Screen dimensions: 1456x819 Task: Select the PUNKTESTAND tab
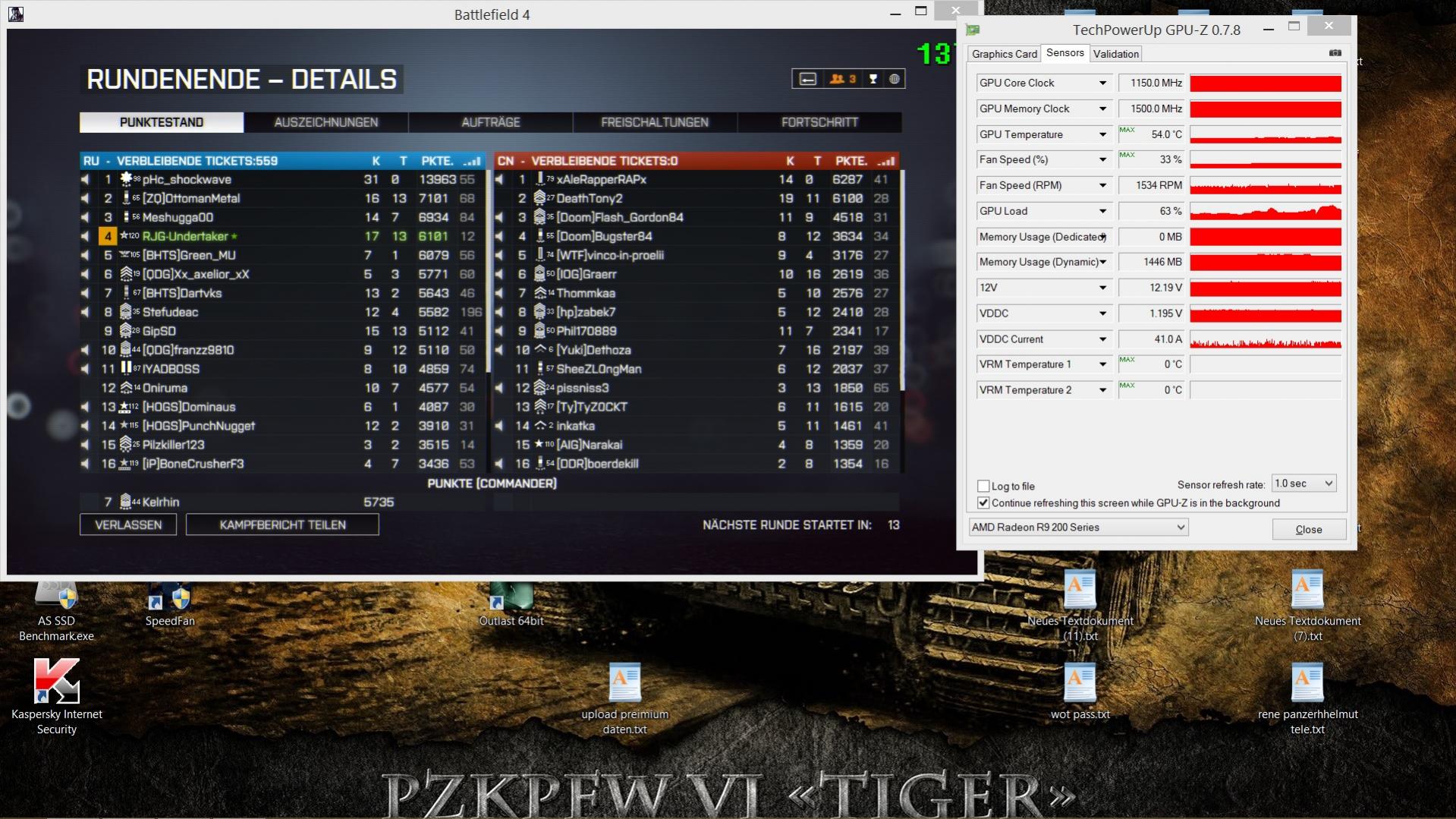point(162,122)
